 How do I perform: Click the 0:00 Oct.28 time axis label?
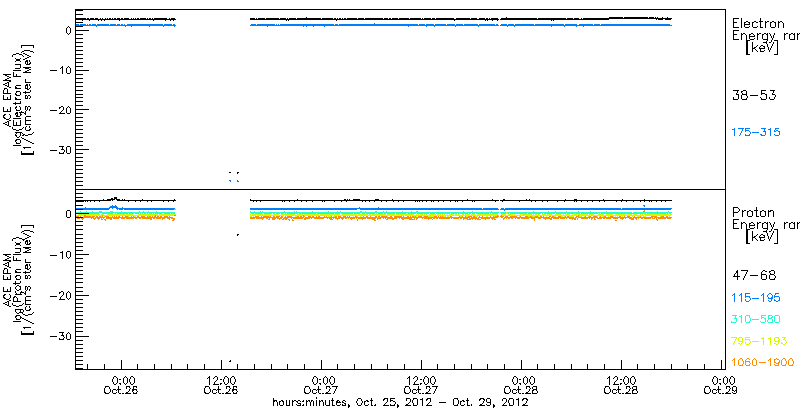point(521,386)
